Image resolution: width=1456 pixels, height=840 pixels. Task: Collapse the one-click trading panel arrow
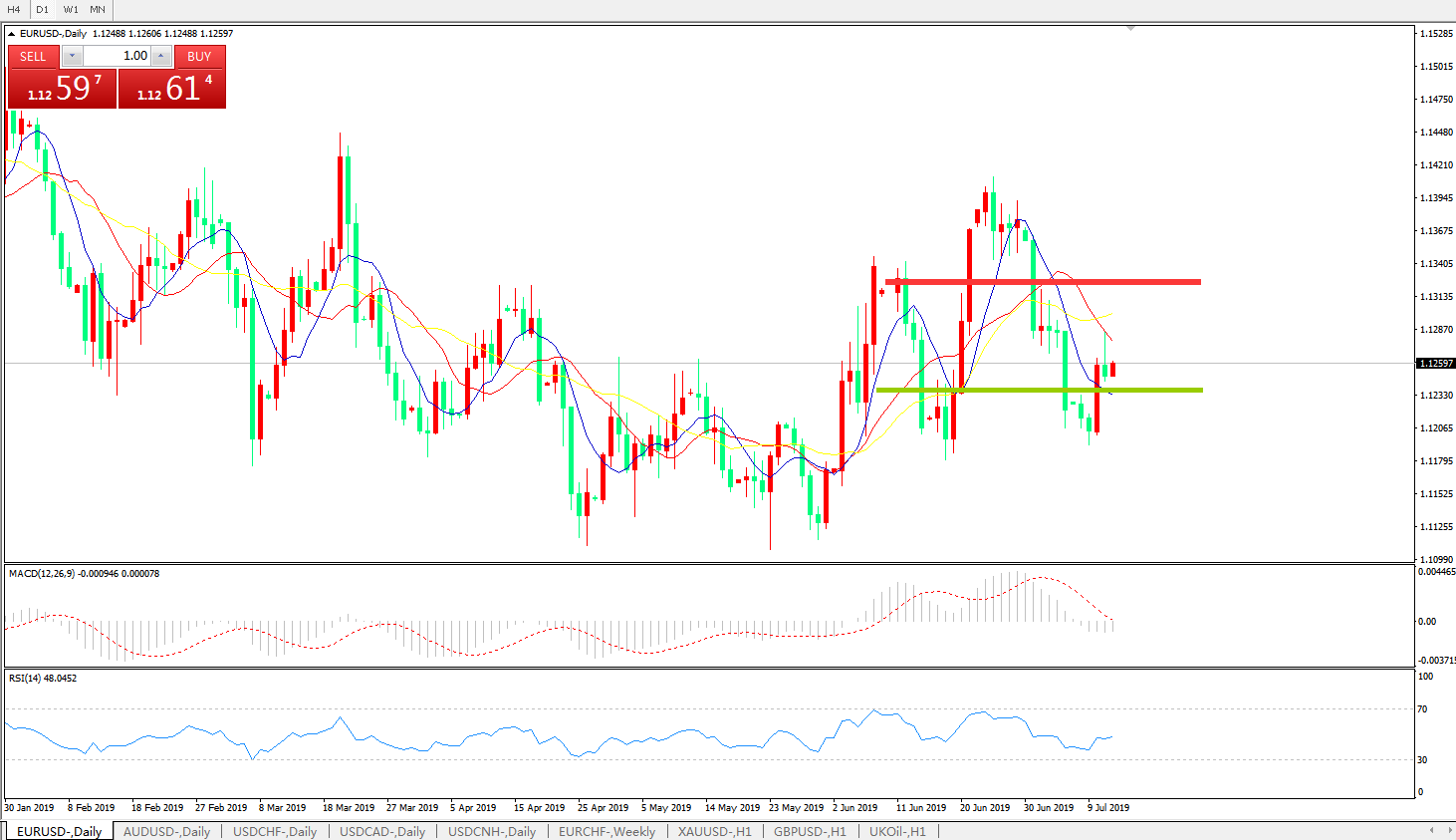pyautogui.click(x=12, y=34)
